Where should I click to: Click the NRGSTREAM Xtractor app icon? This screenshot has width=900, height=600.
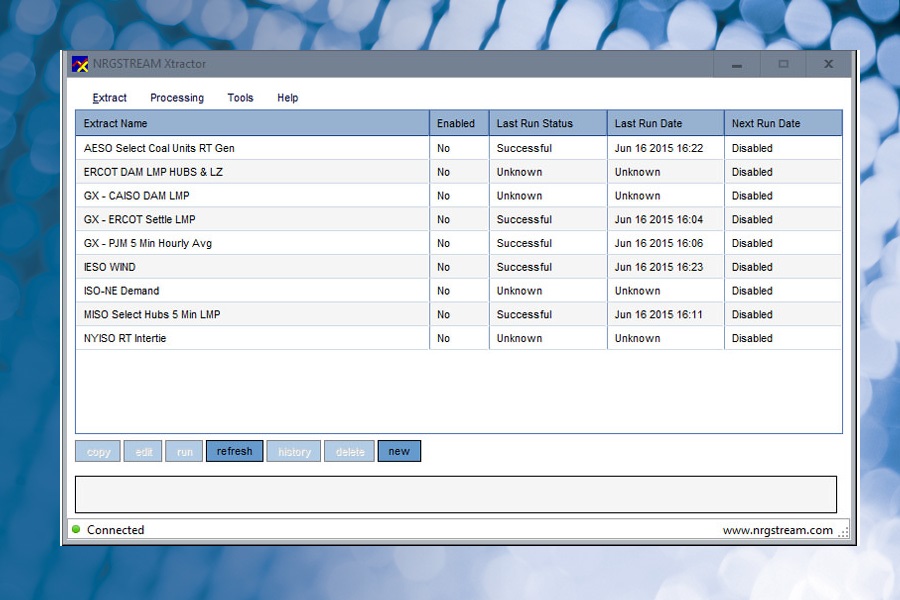[x=80, y=64]
